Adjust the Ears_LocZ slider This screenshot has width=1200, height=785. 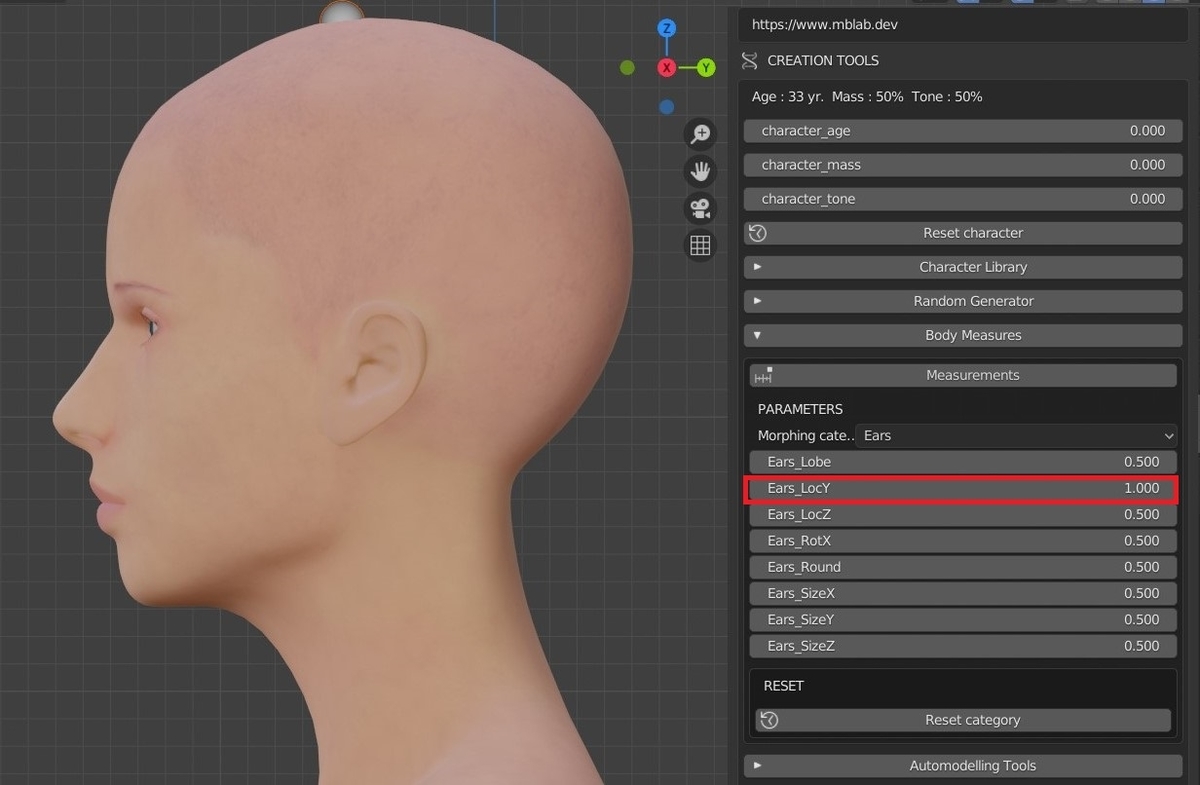pyautogui.click(x=963, y=514)
